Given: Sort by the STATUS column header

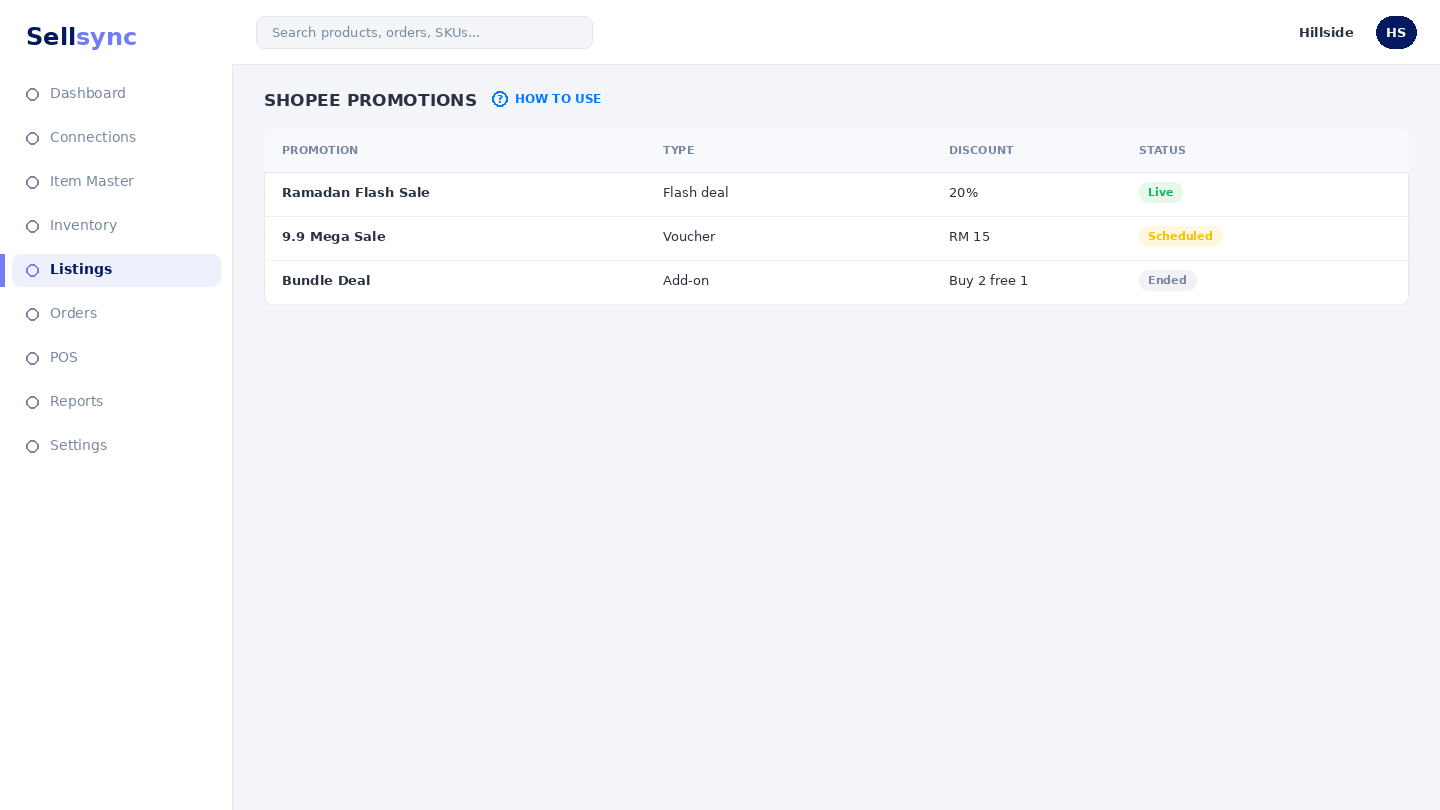Looking at the screenshot, I should click(1162, 150).
